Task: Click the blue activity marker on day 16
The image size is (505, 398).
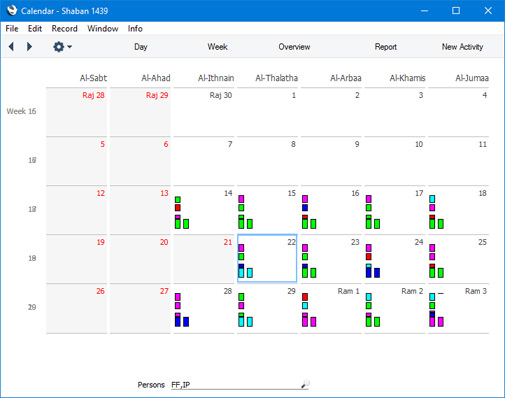Action: pyautogui.click(x=305, y=208)
